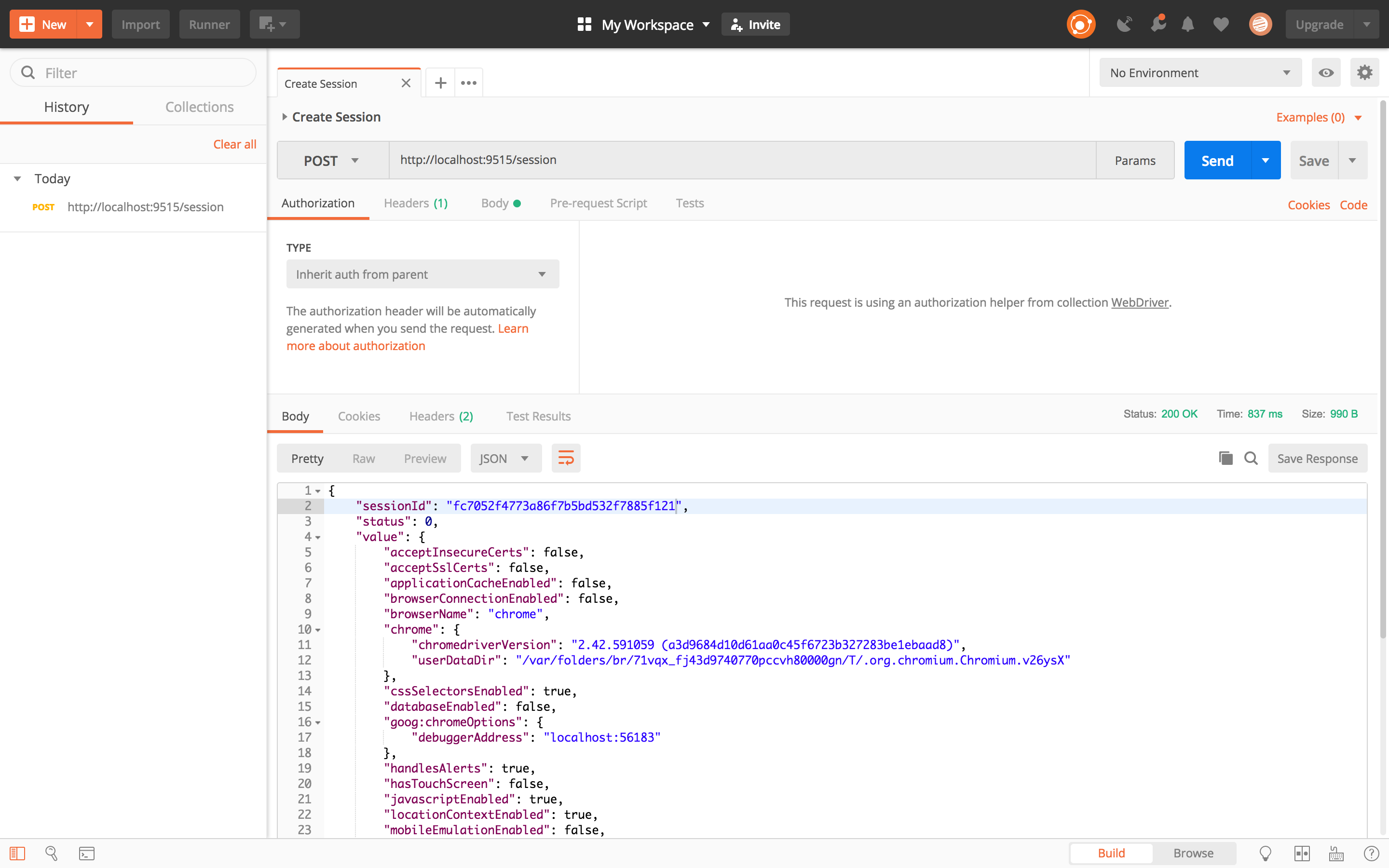Expand No Environment dropdown

[1199, 73]
